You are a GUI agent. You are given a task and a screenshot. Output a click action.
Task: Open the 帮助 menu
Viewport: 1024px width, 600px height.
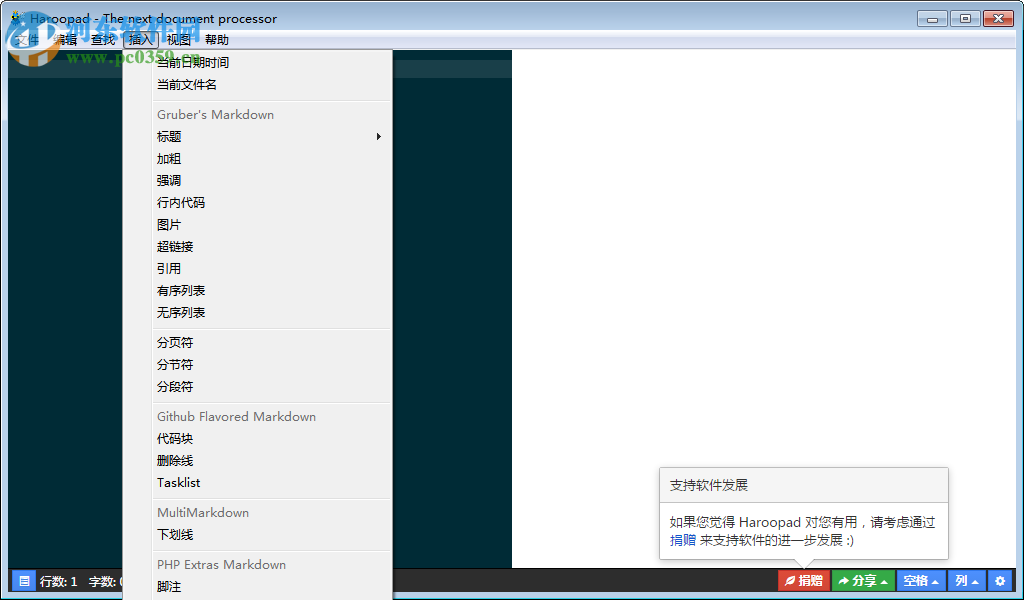214,39
